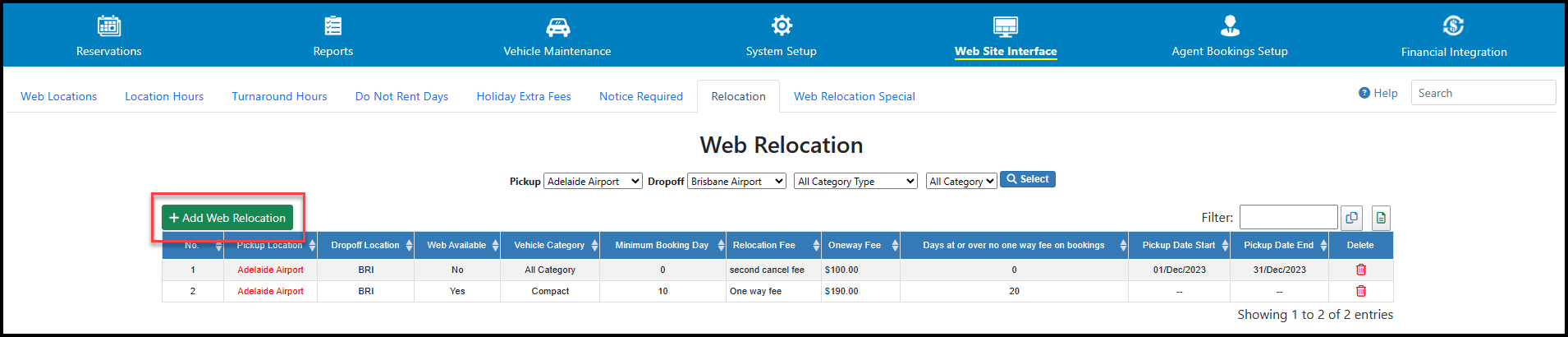
Task: Open the All Category dropdown
Action: coord(961,182)
